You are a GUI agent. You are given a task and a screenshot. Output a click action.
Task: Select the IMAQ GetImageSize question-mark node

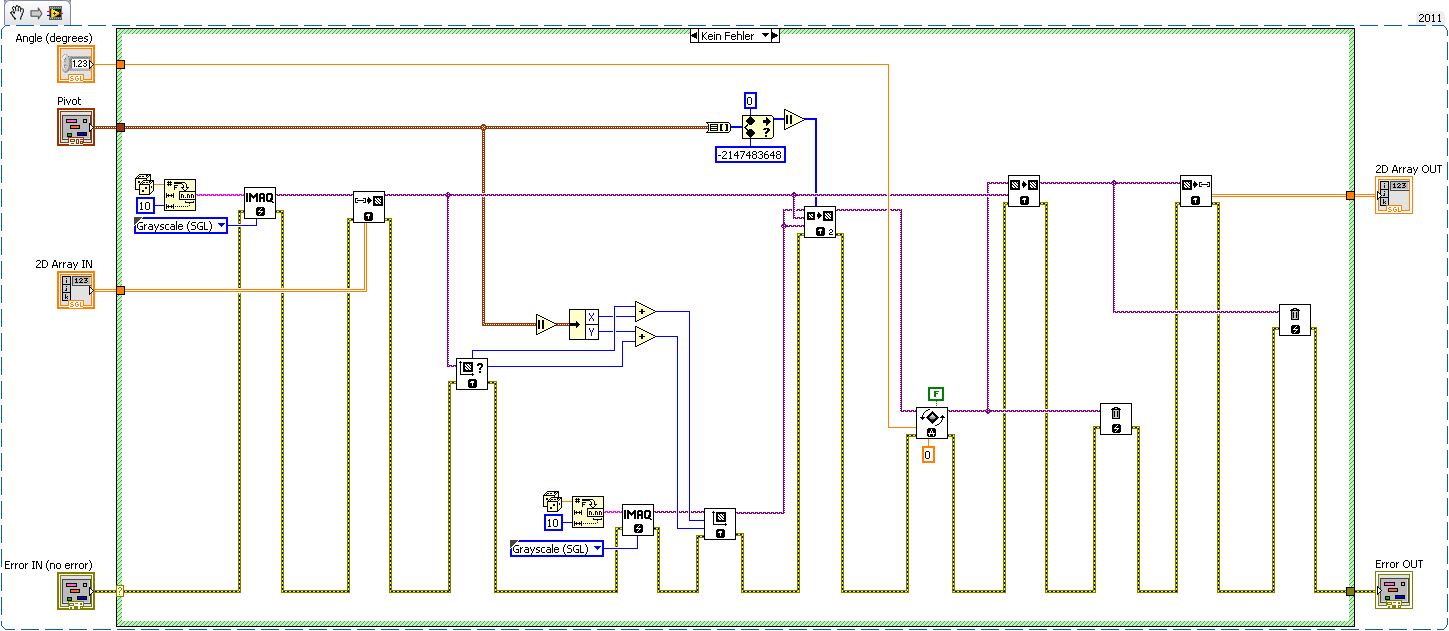coord(472,373)
